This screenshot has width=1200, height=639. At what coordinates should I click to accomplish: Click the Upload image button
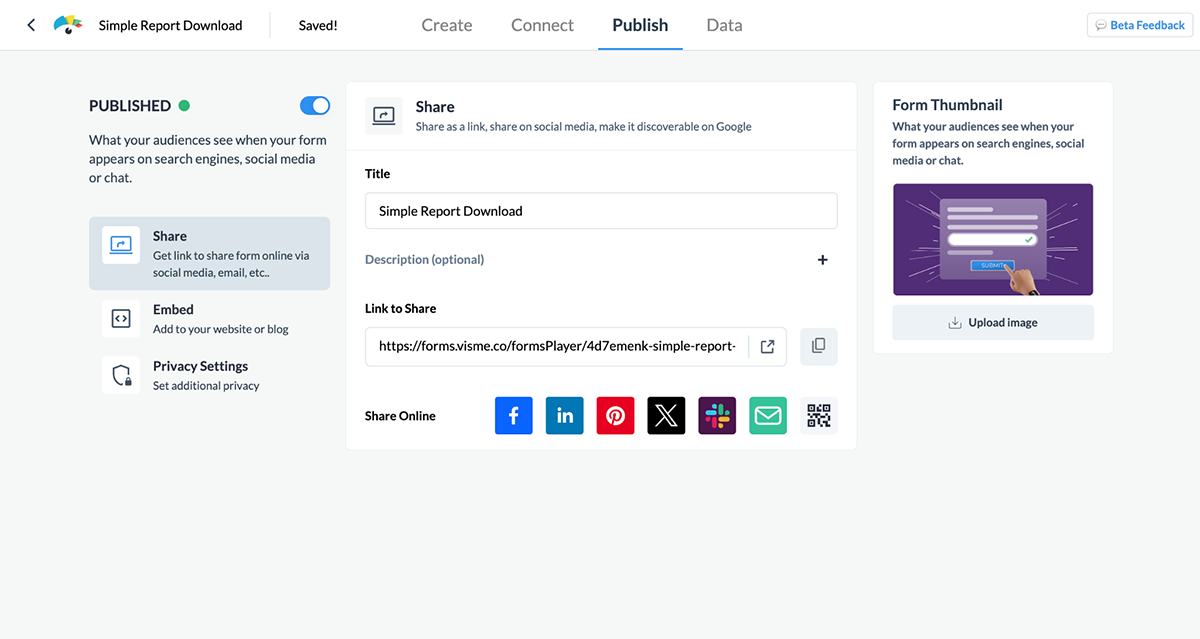(x=992, y=322)
